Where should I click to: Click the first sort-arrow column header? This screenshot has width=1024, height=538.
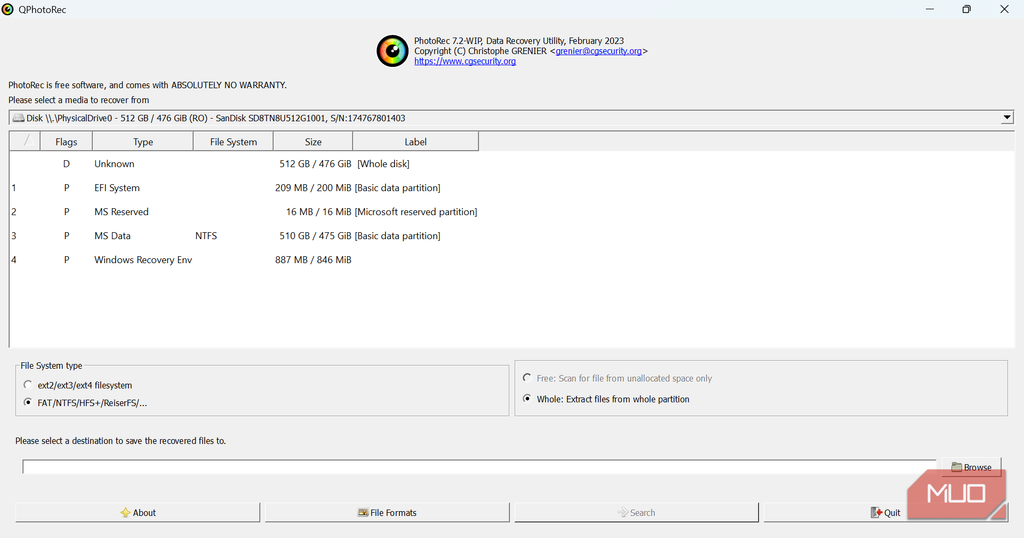click(25, 142)
